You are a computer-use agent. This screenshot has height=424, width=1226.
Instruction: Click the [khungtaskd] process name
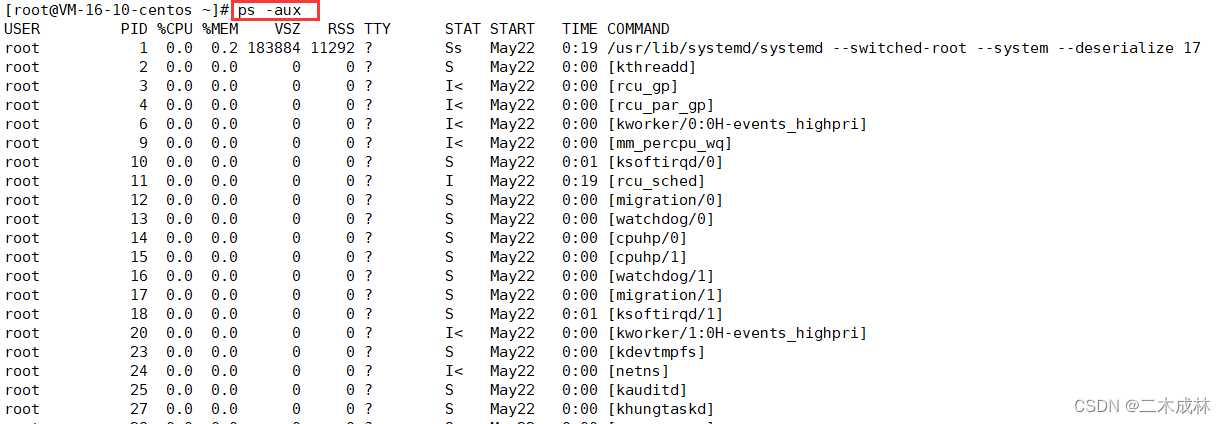[x=660, y=409]
